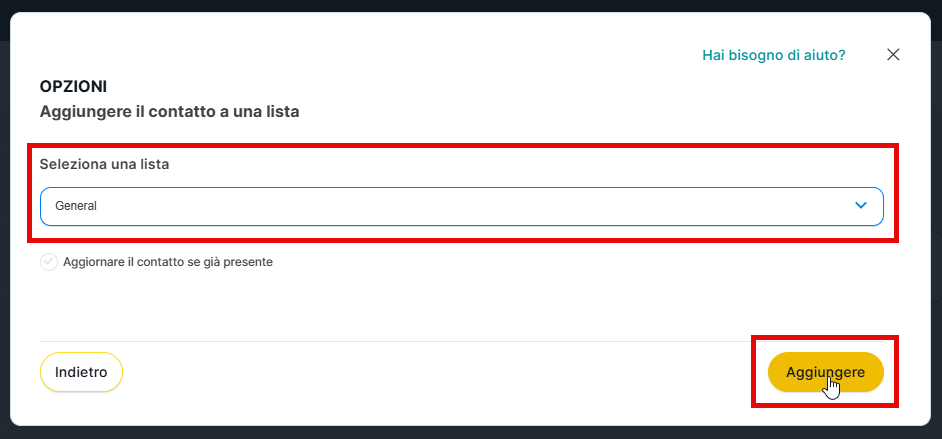
Task: Click the 'Seleziona una lista' label
Action: click(104, 164)
